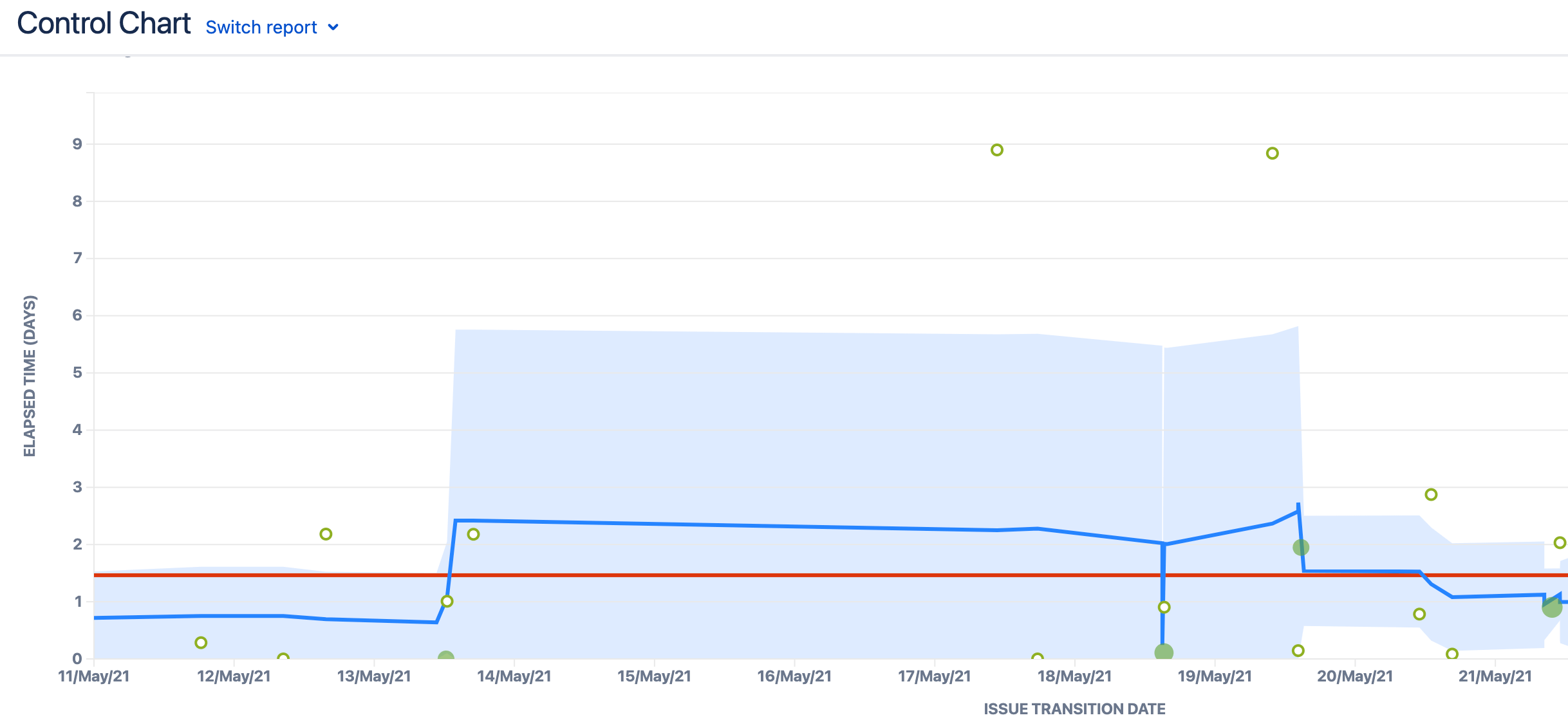Select the issue dot near 9 days on 17/May
The image size is (1568, 722).
[x=996, y=150]
